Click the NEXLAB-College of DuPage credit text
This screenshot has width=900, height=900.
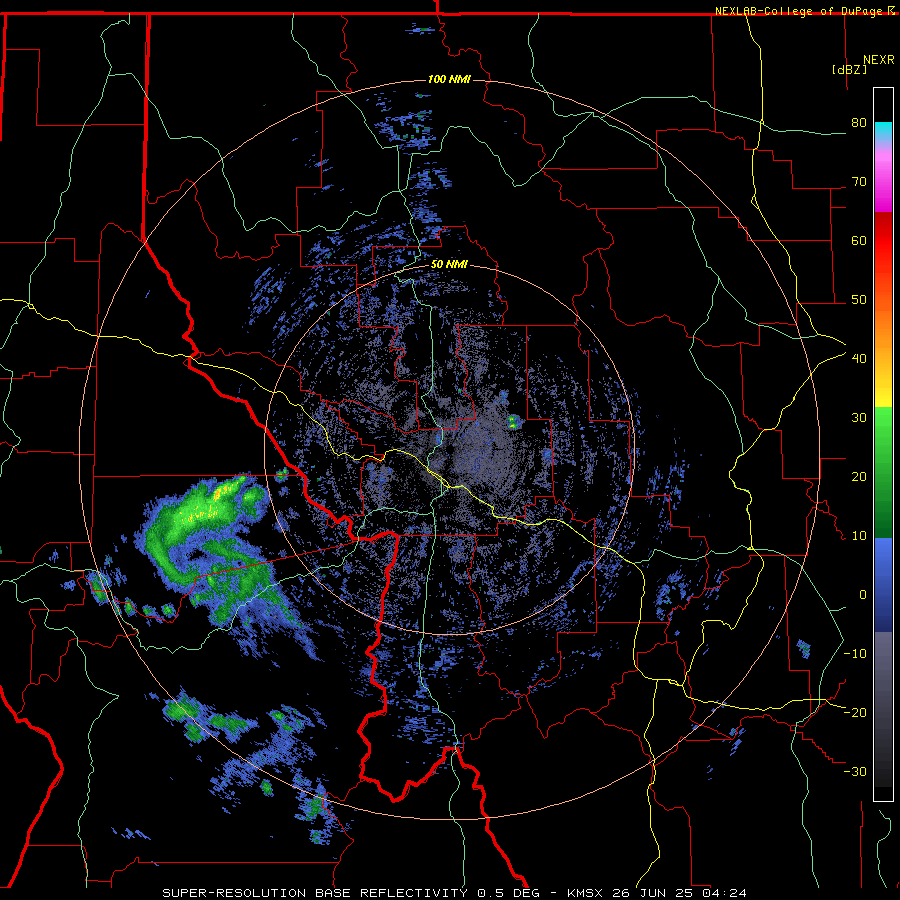[798, 11]
